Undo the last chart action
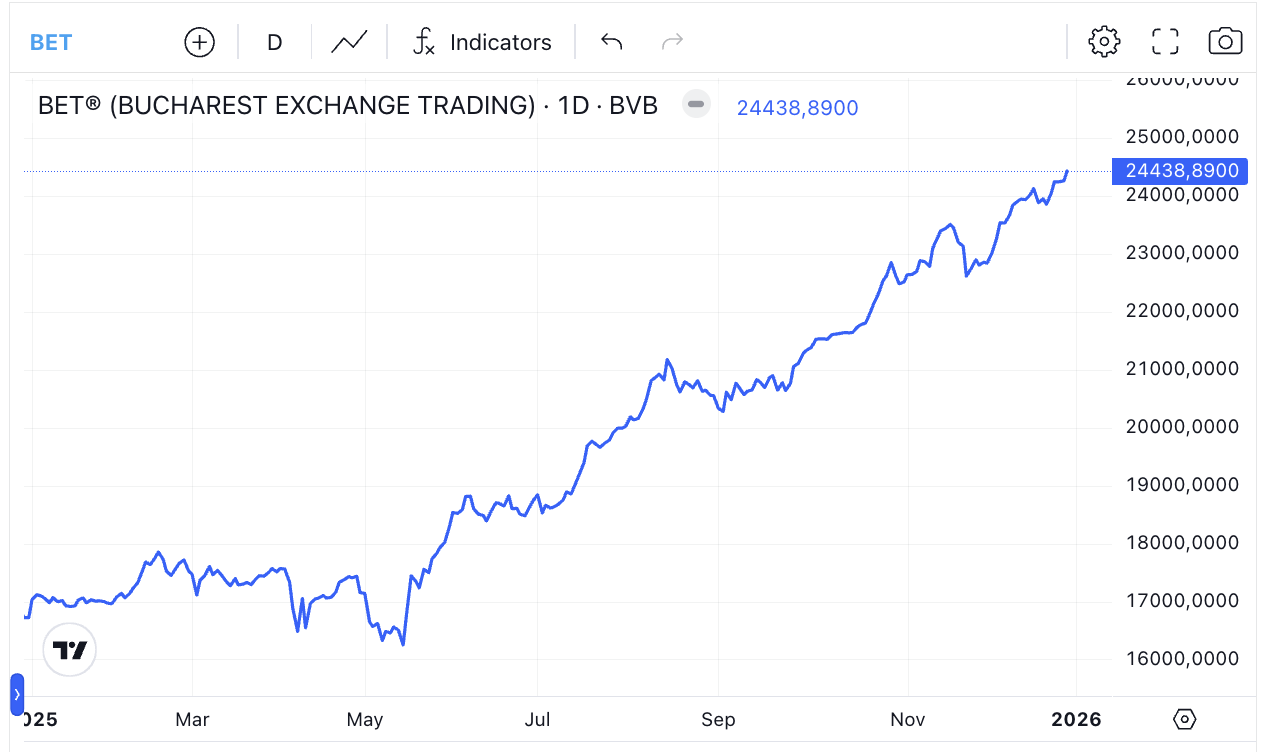Screen dimensions: 1274x752 [x=611, y=42]
